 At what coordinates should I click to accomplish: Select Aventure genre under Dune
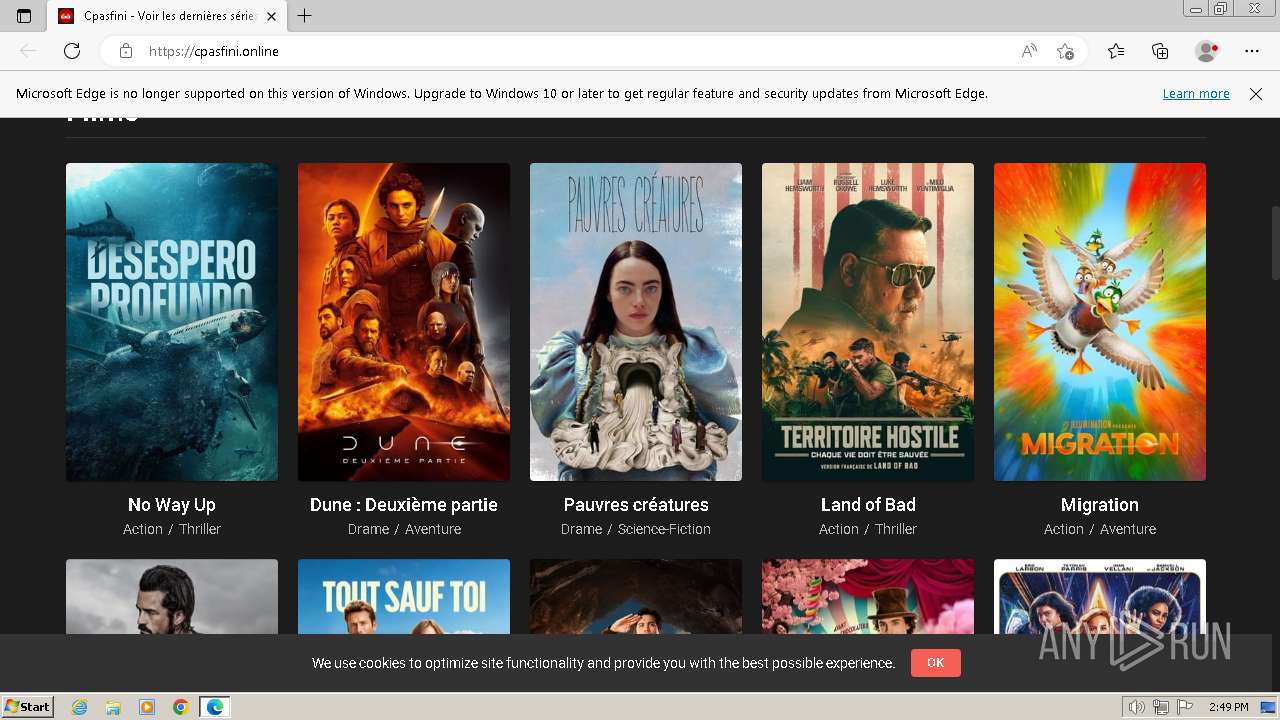[x=433, y=529]
